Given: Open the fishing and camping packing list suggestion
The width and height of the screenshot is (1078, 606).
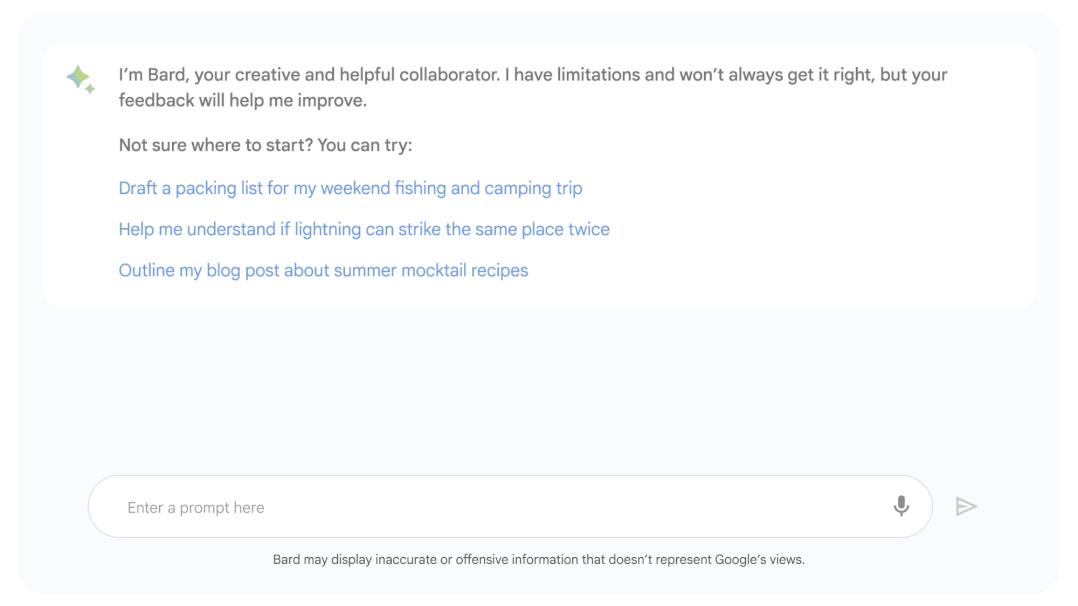Looking at the screenshot, I should click(350, 188).
